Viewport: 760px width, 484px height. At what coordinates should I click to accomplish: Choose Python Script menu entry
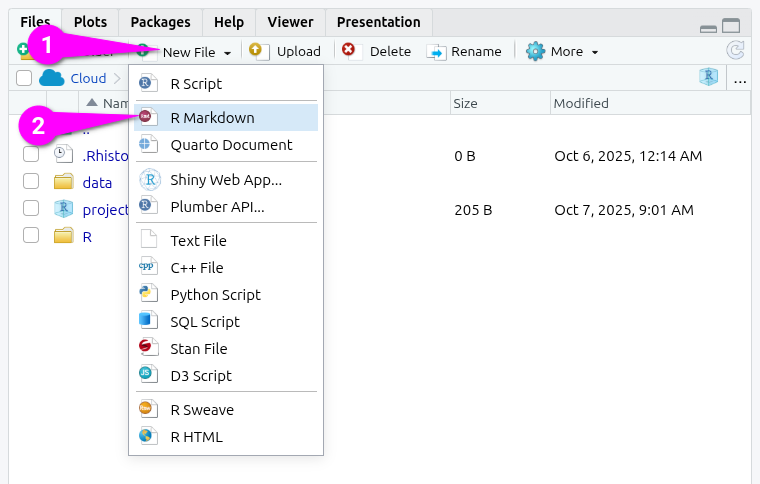pyautogui.click(x=226, y=295)
